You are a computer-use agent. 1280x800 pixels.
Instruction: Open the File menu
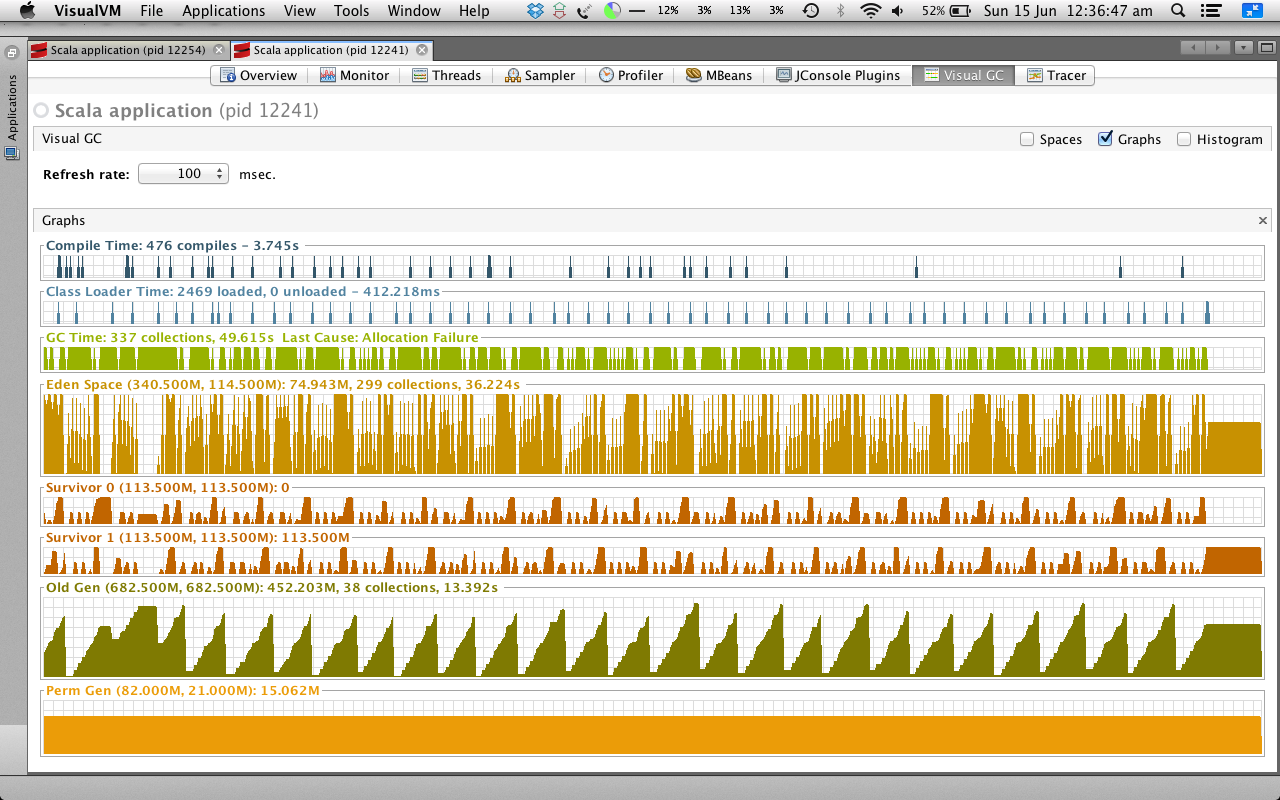pos(152,11)
